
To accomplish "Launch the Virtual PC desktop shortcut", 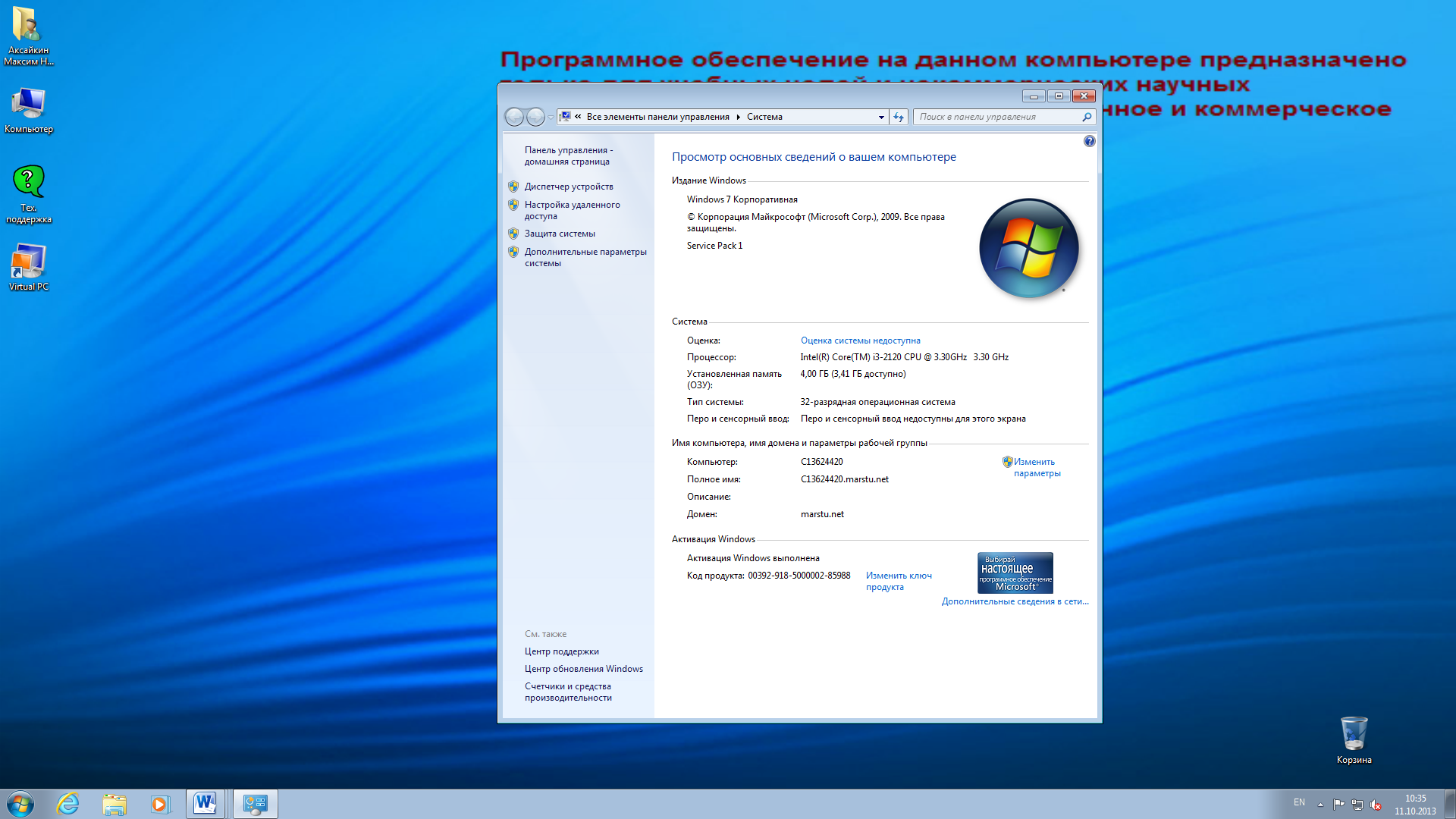I will click(28, 267).
